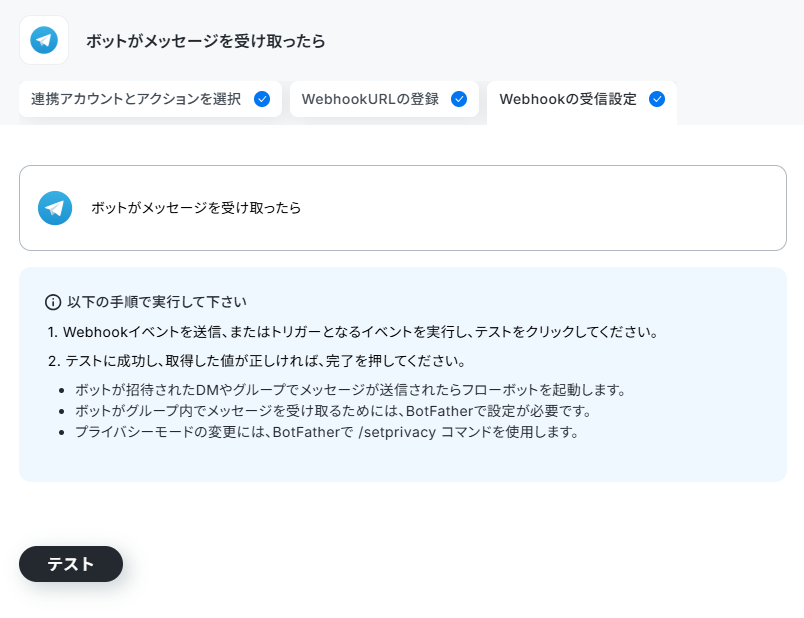Screen dimensions: 804x618
Task: Switch to the WebhookURLの登録 tab
Action: [384, 99]
